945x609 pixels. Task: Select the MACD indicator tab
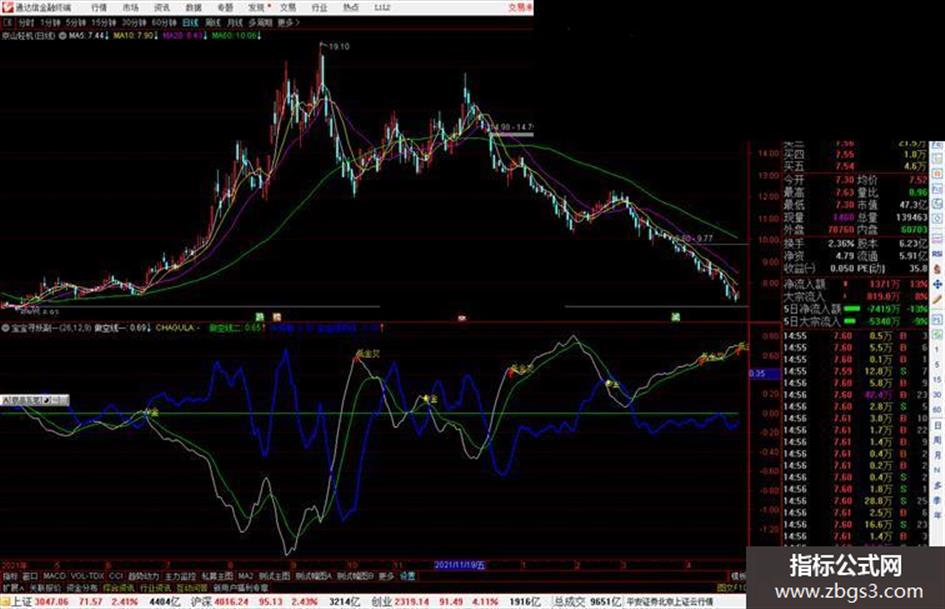54,576
